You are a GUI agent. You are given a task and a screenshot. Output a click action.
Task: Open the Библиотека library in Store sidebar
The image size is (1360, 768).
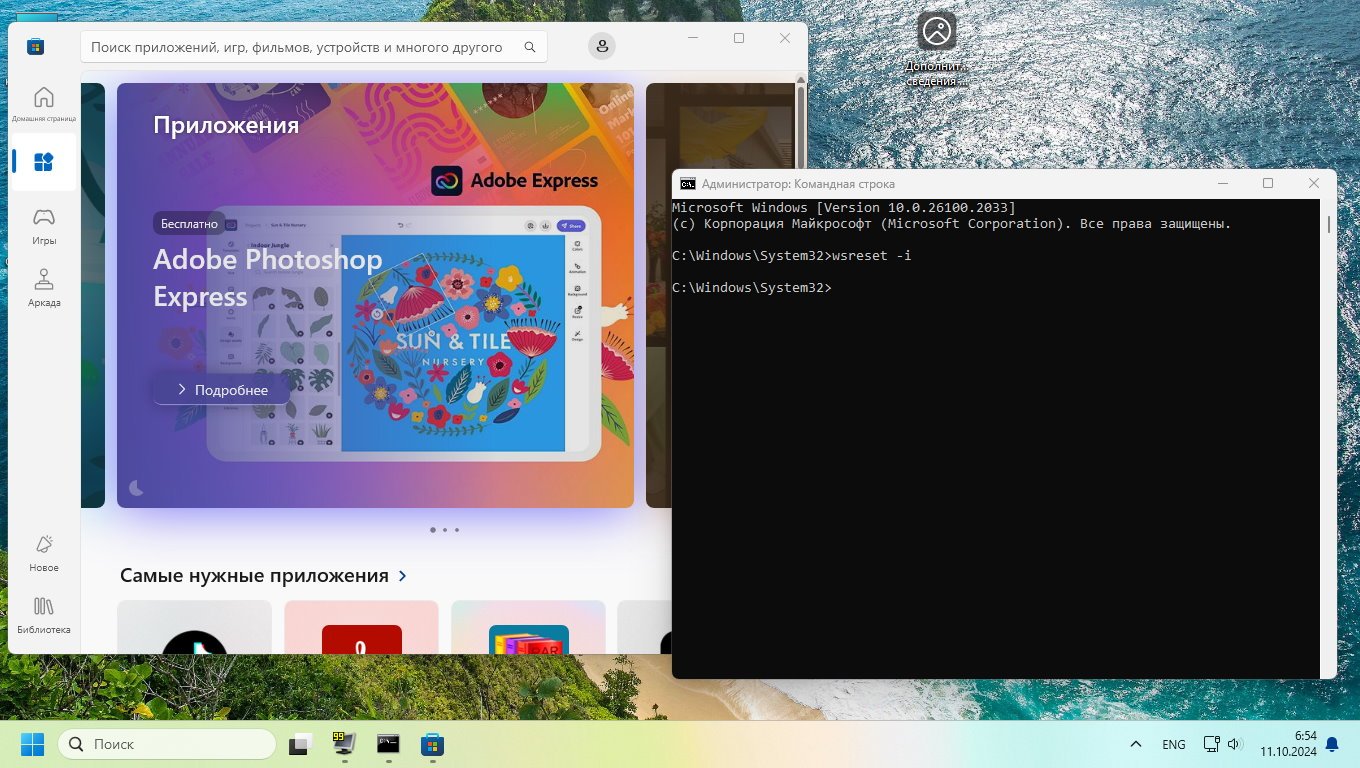click(x=44, y=614)
